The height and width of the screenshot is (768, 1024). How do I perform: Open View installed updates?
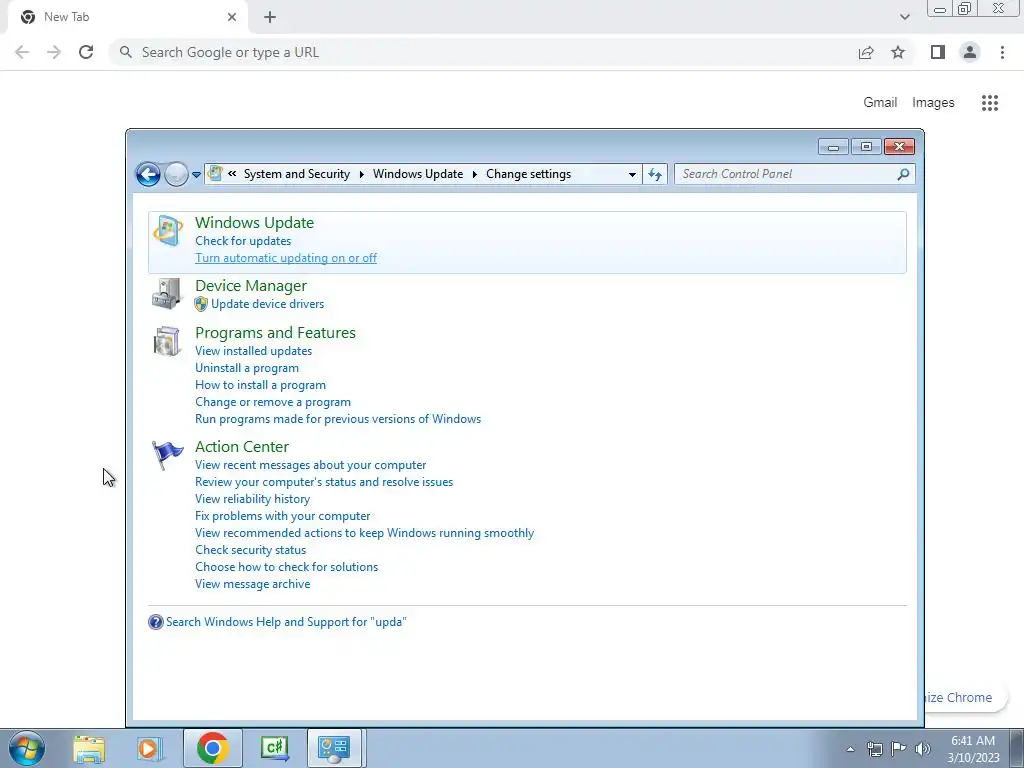tap(253, 351)
